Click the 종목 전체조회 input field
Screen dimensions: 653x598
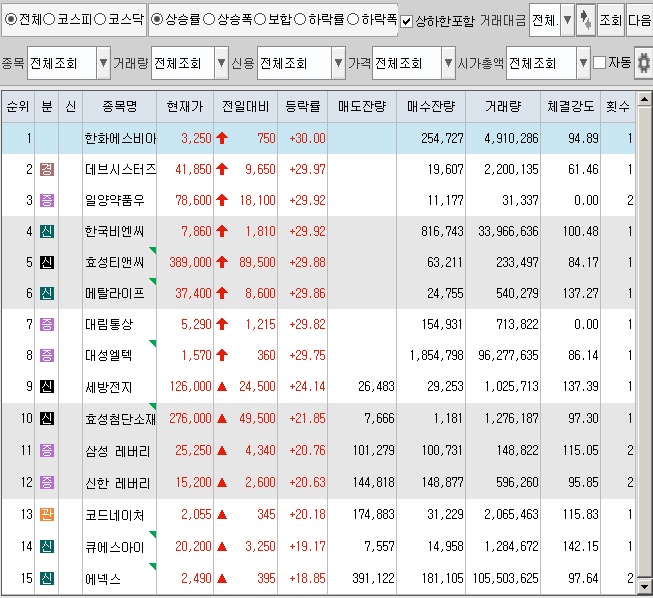pos(62,63)
